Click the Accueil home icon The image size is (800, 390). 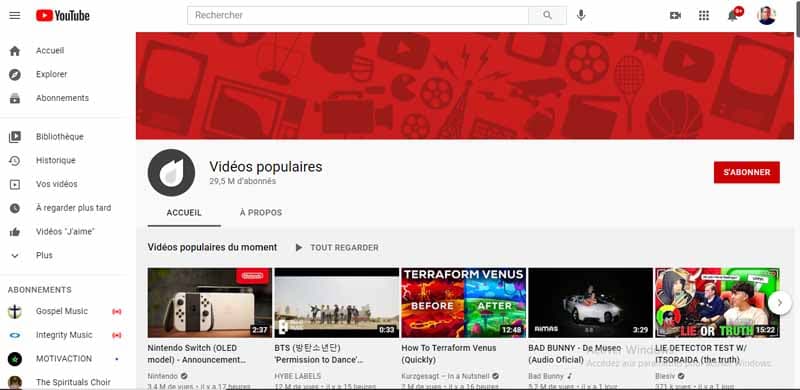(15, 51)
